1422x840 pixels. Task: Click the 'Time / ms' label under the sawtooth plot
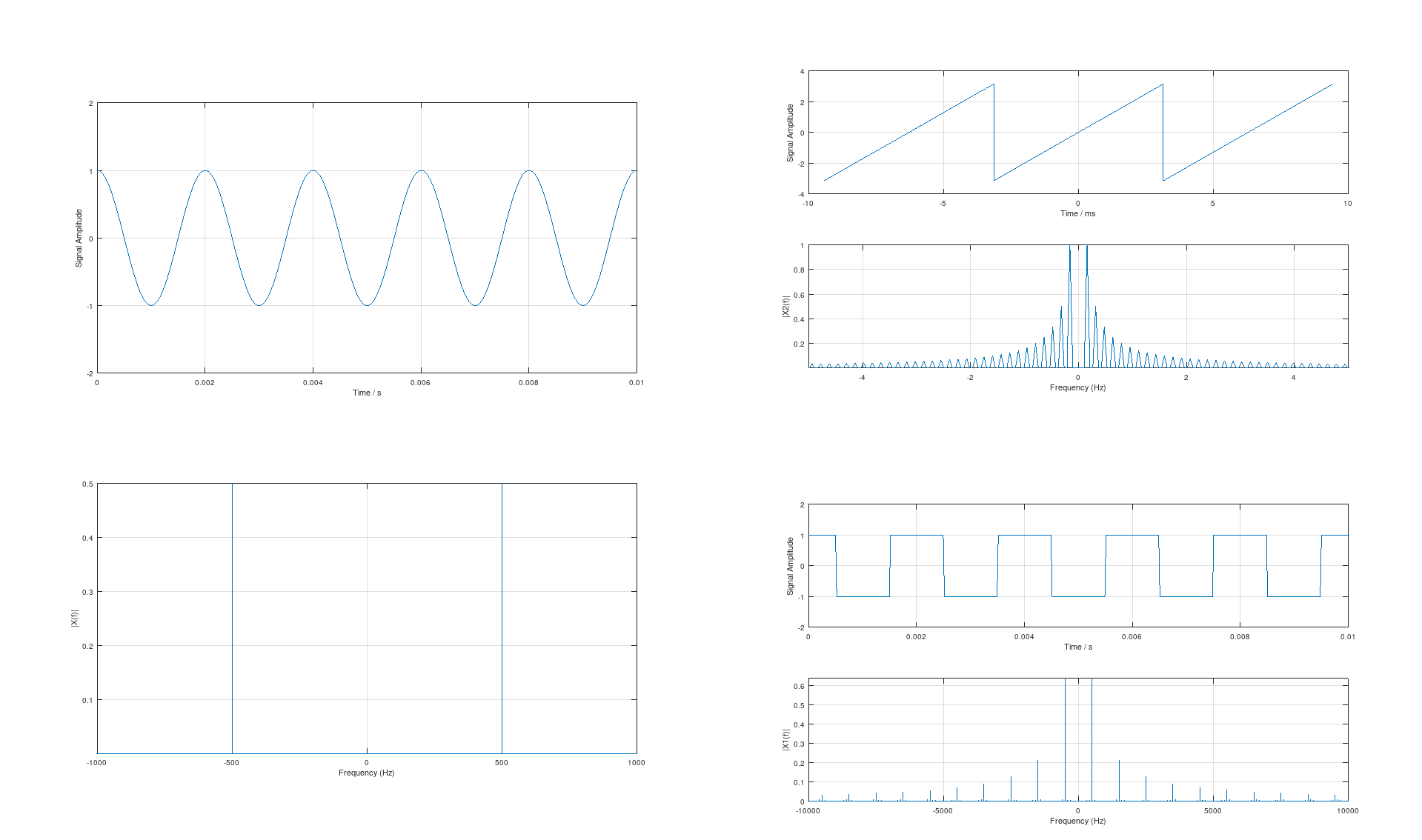coord(1077,213)
